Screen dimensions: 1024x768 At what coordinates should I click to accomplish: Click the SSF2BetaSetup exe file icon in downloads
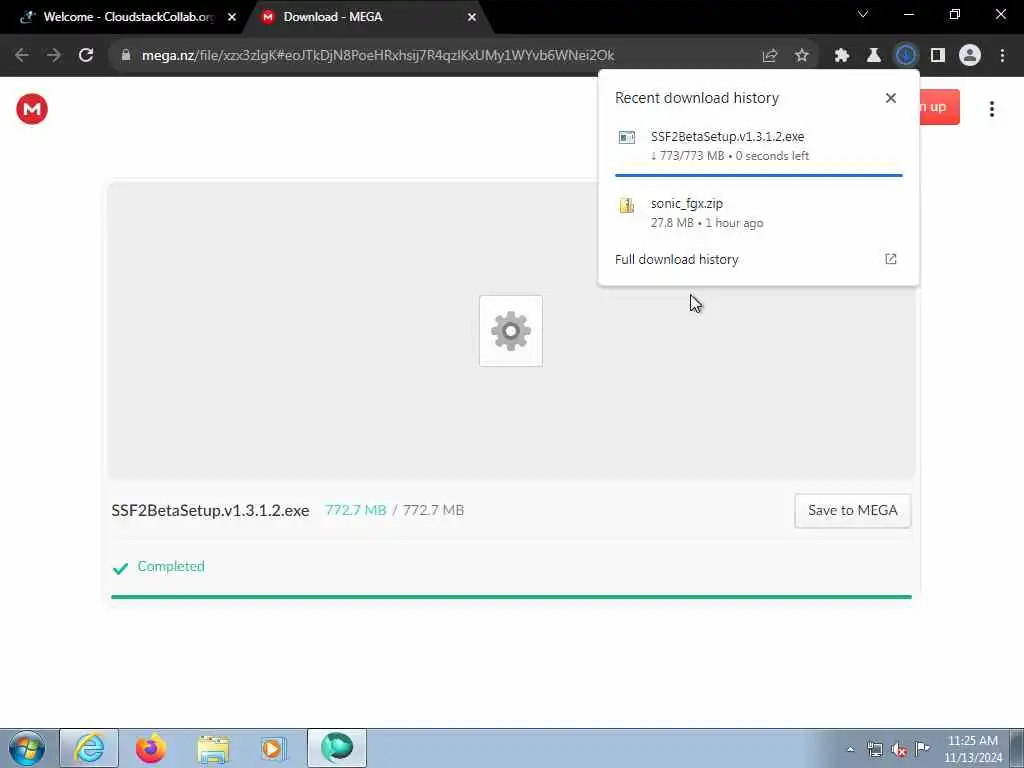627,137
